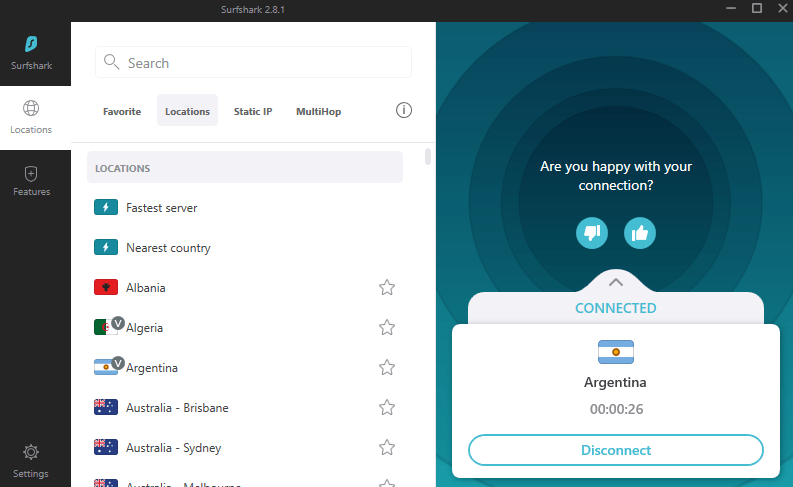The height and width of the screenshot is (487, 793).
Task: Click the Argentina flag in the connected card
Action: [x=615, y=352]
